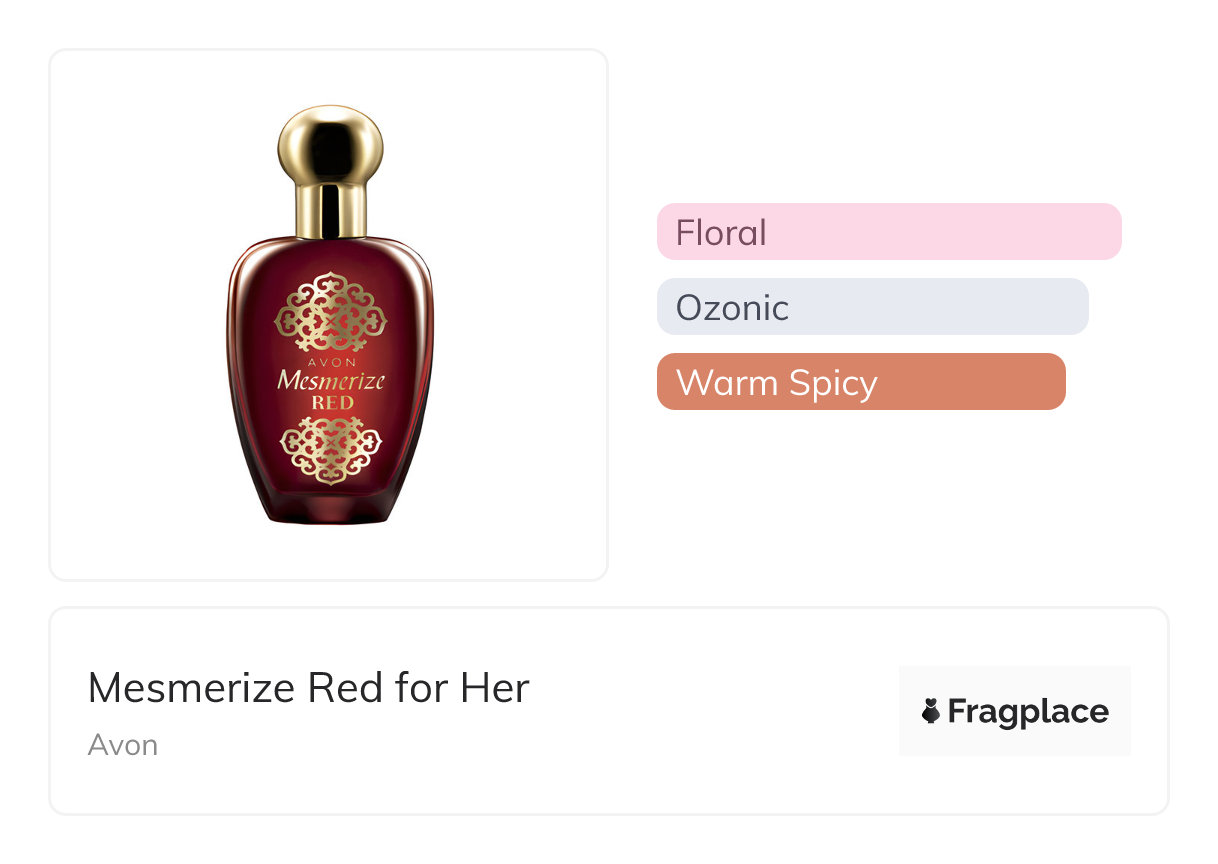Open the Avon brand link below the title
The height and width of the screenshot is (864, 1218).
(x=122, y=745)
